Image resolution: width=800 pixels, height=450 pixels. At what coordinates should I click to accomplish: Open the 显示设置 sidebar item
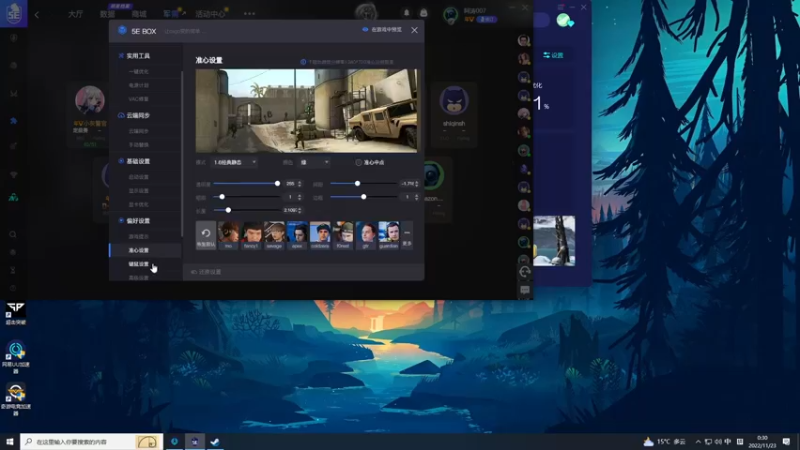[x=138, y=191]
